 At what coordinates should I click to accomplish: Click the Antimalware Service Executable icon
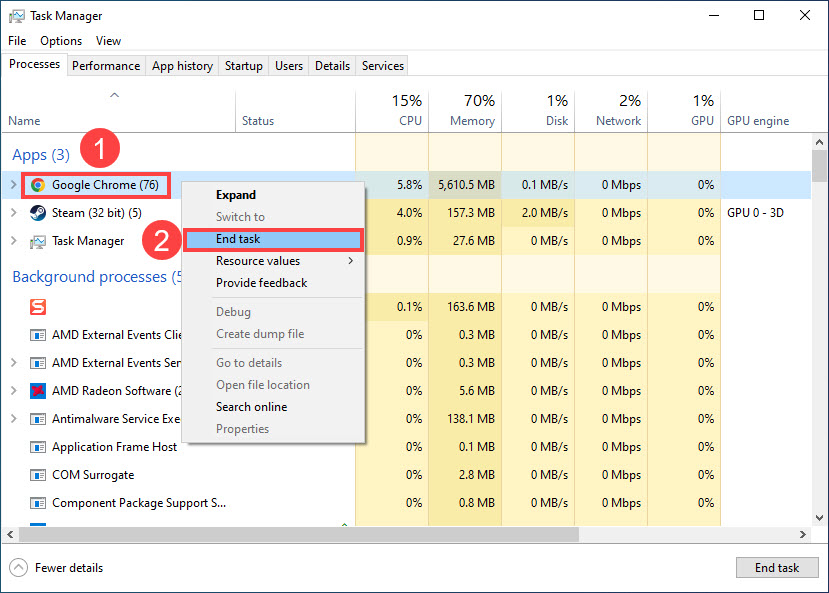38,418
